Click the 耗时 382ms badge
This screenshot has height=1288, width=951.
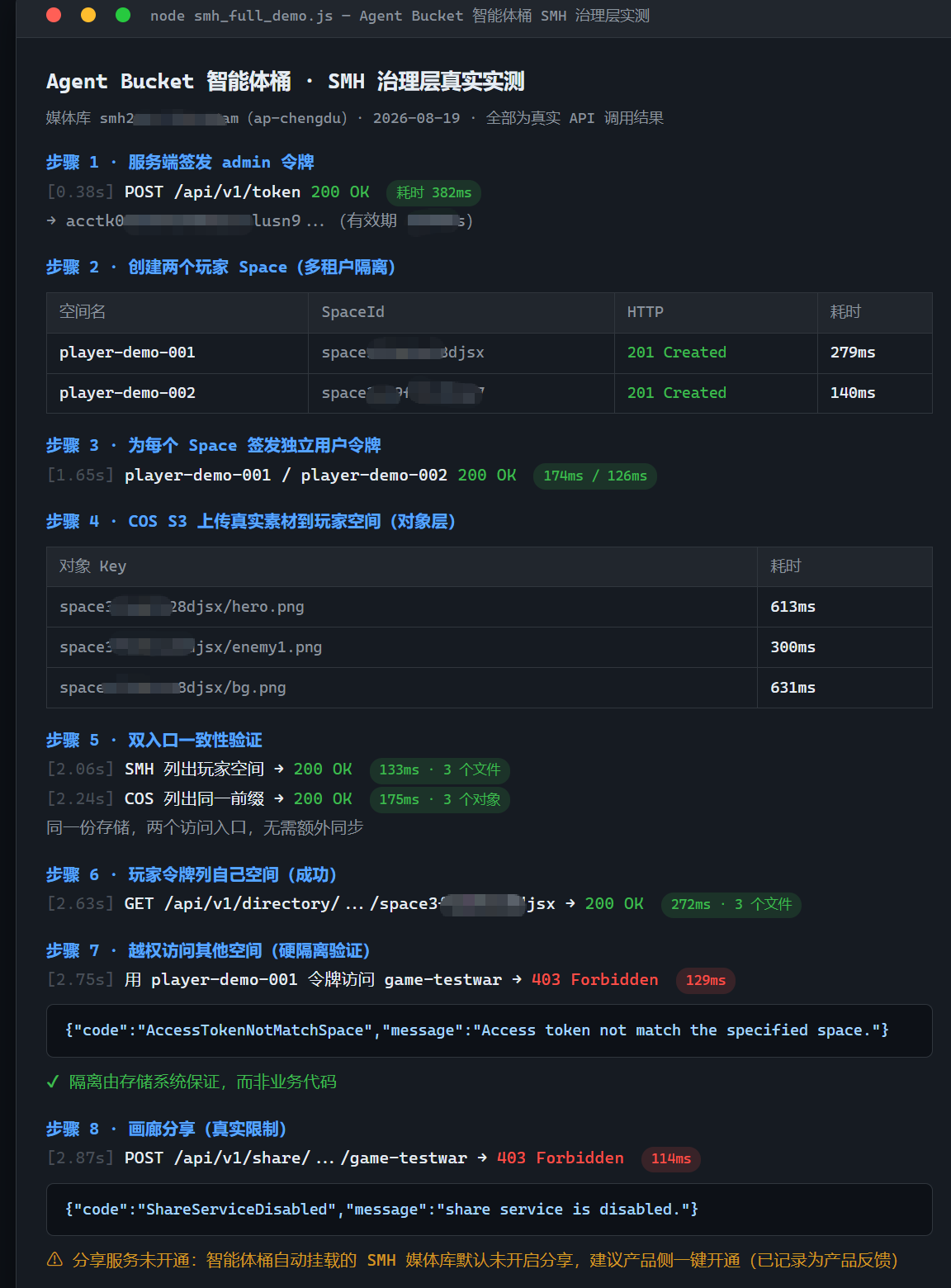[x=433, y=192]
